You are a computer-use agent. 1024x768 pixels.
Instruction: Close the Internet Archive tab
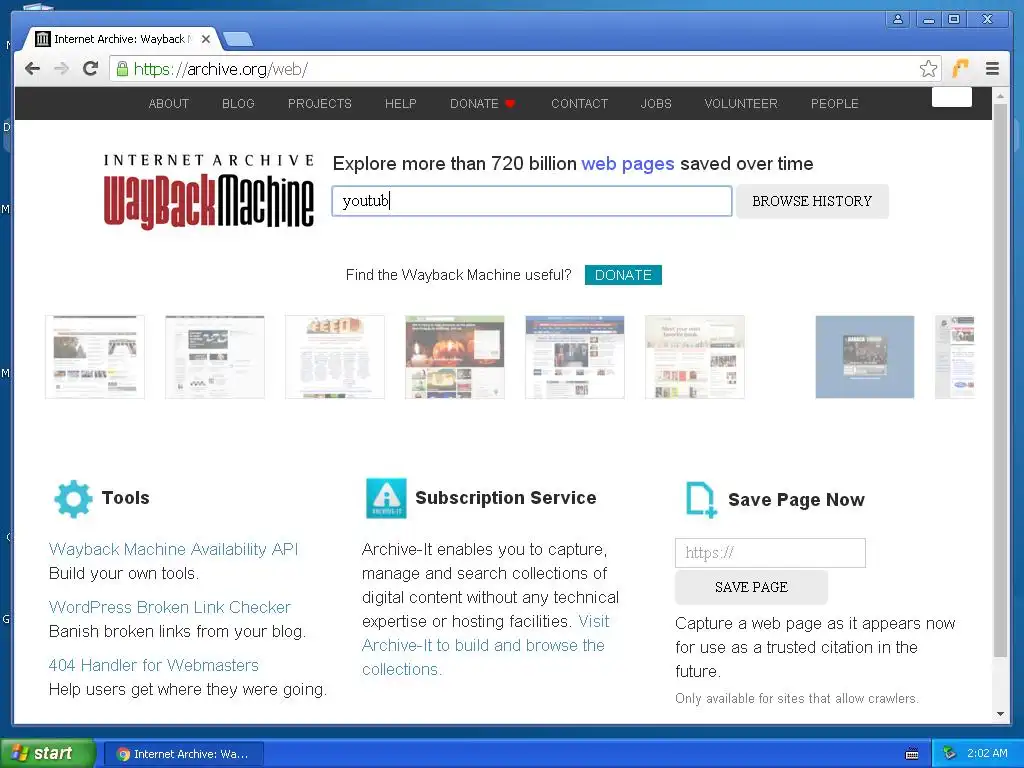coord(206,39)
